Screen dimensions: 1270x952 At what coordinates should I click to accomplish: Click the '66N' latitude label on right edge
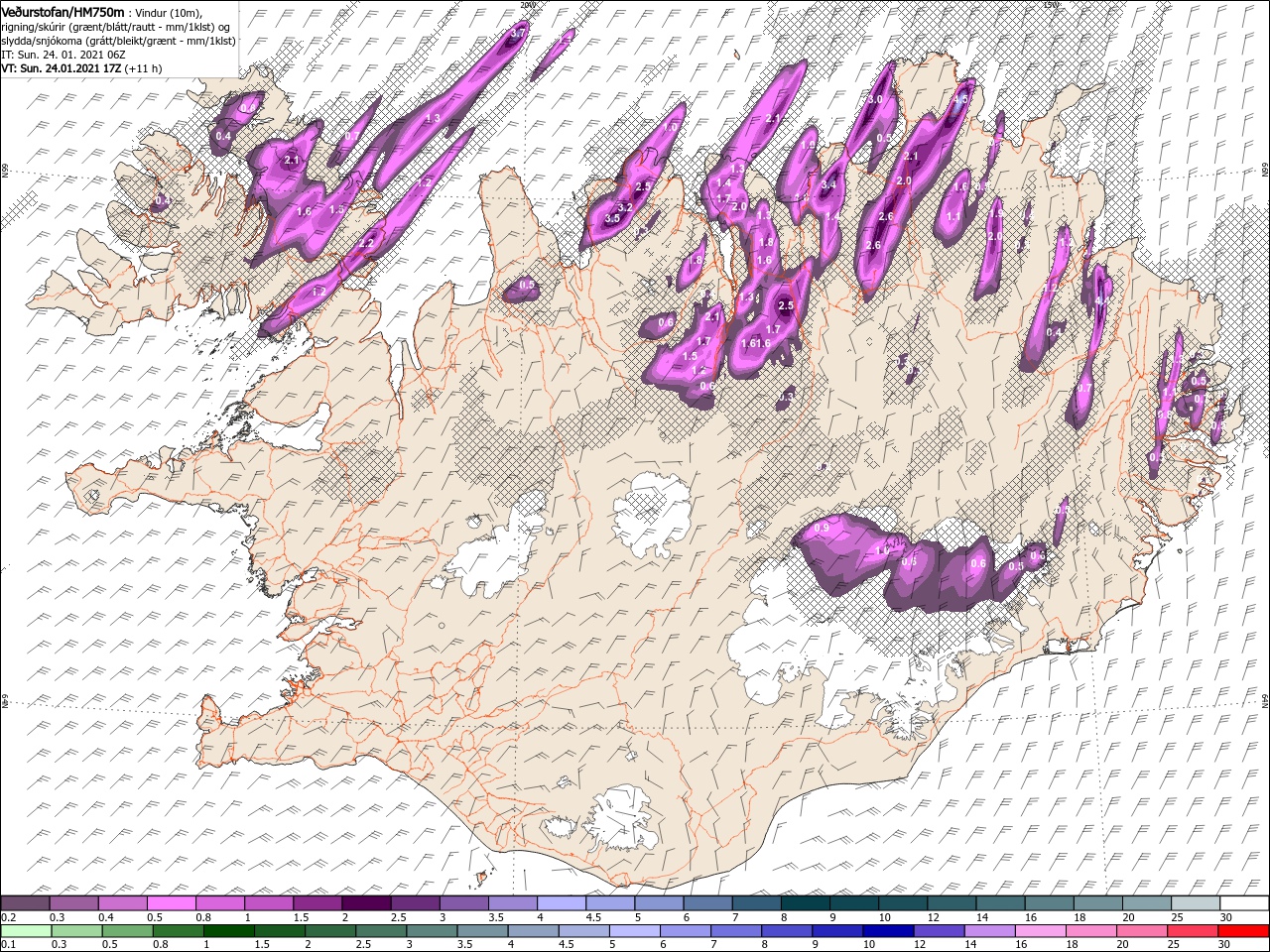[x=1265, y=171]
